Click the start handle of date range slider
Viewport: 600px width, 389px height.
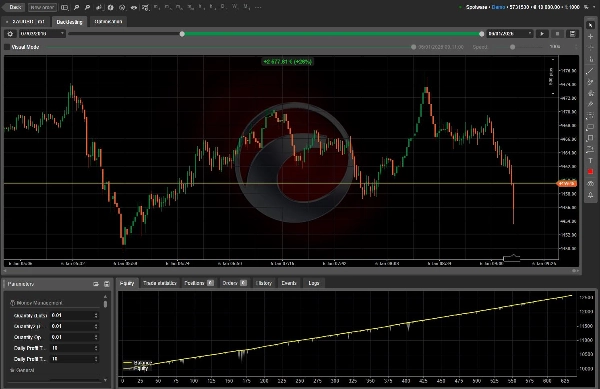point(182,34)
